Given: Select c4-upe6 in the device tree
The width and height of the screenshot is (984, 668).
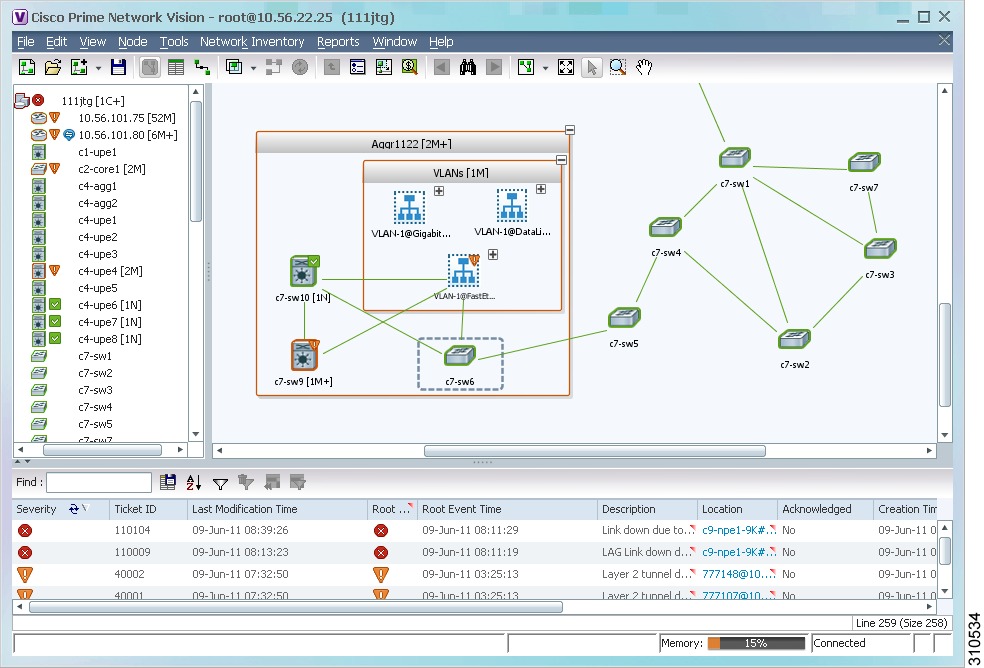Looking at the screenshot, I should (x=109, y=305).
